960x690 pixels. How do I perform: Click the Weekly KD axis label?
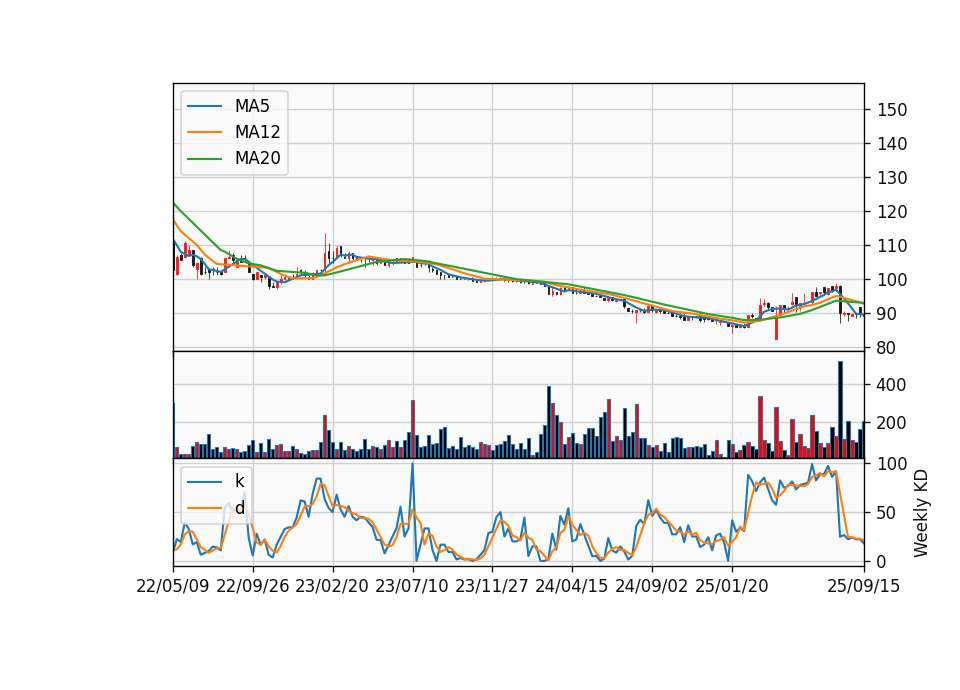point(920,513)
